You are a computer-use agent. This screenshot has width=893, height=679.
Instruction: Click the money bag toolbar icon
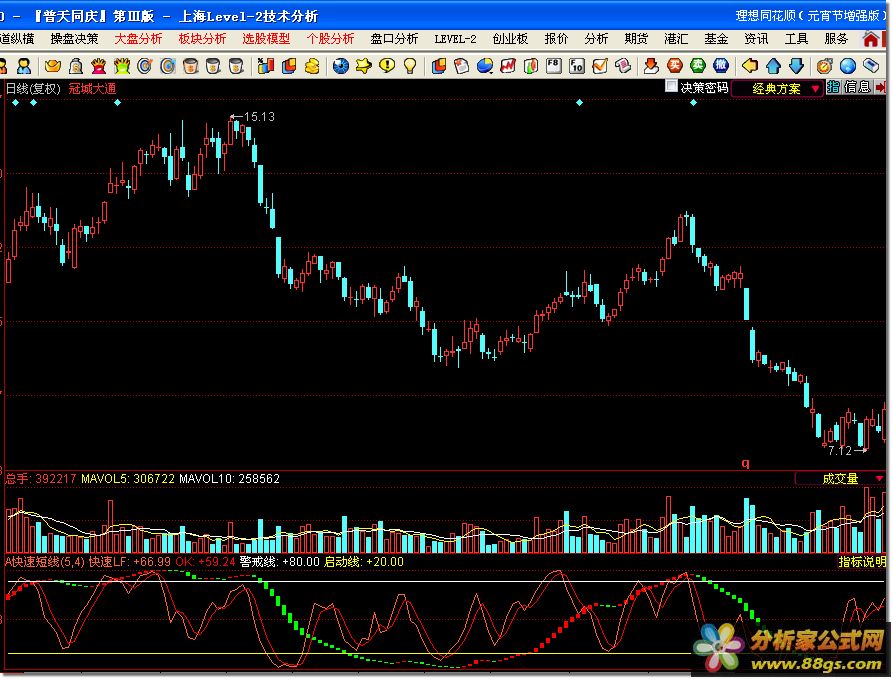[75, 66]
